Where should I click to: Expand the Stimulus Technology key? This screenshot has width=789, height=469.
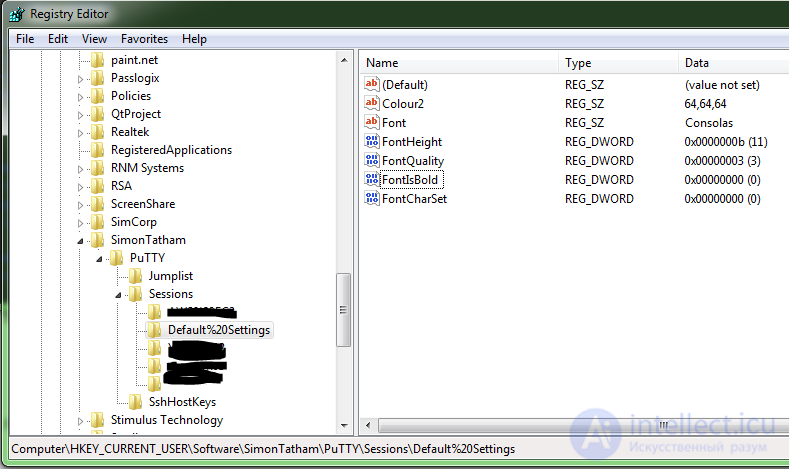[x=81, y=421]
